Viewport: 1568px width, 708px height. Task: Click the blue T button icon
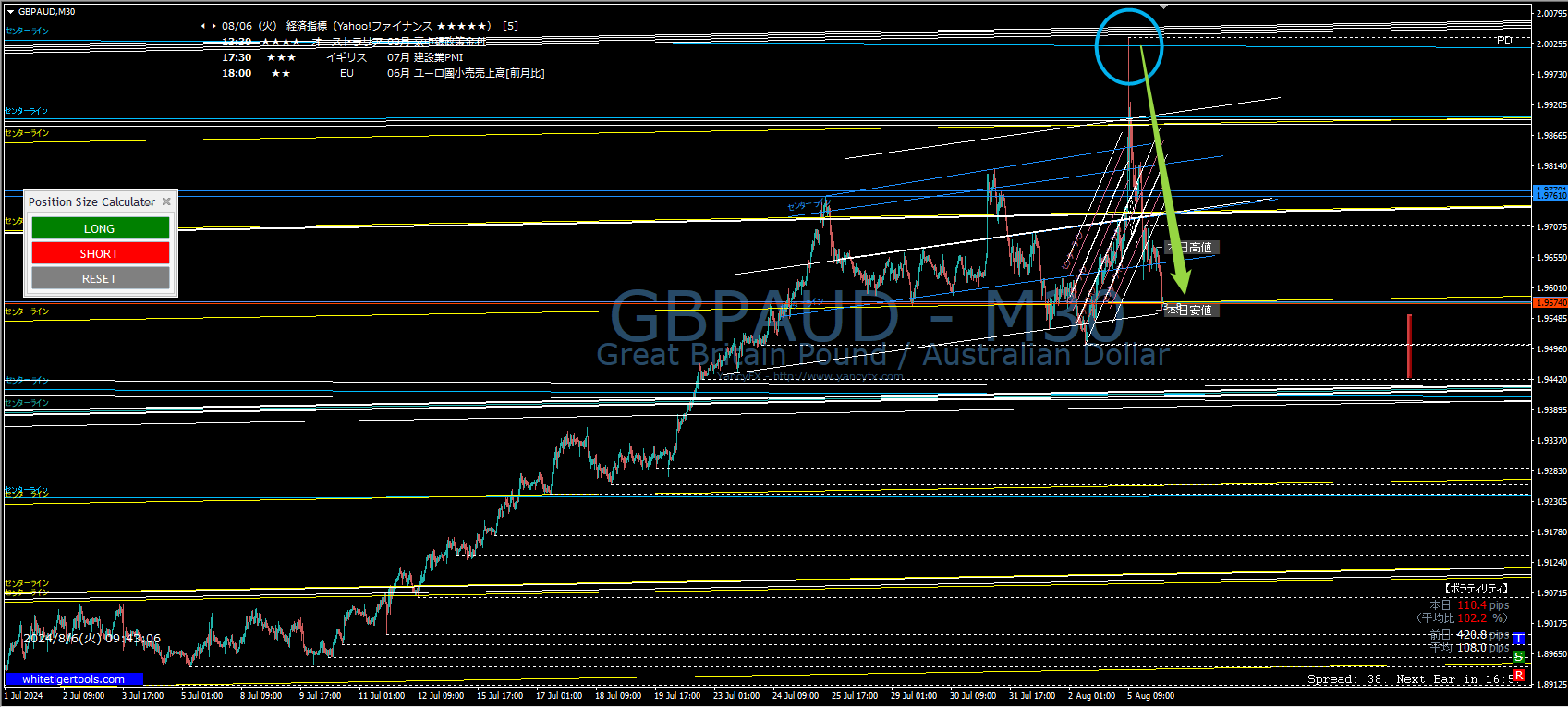pos(1519,639)
